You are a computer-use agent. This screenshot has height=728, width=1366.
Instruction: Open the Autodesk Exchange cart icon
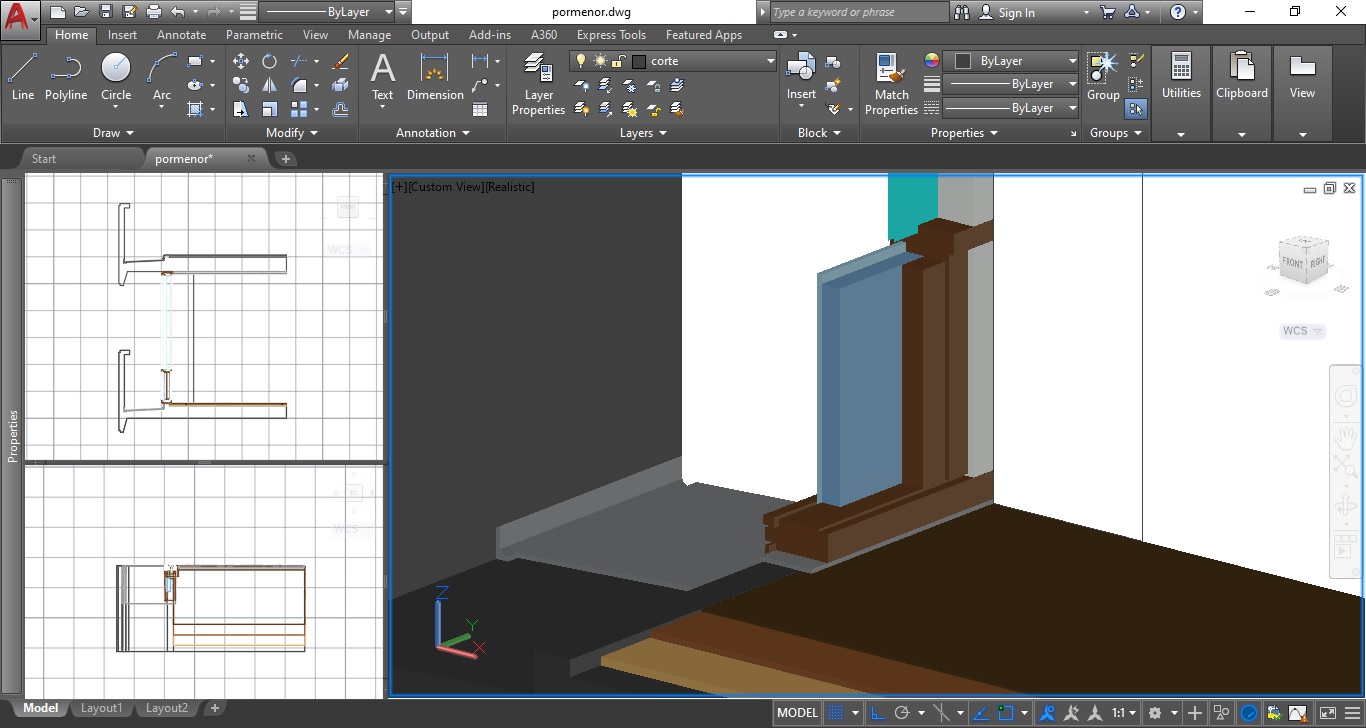1107,12
